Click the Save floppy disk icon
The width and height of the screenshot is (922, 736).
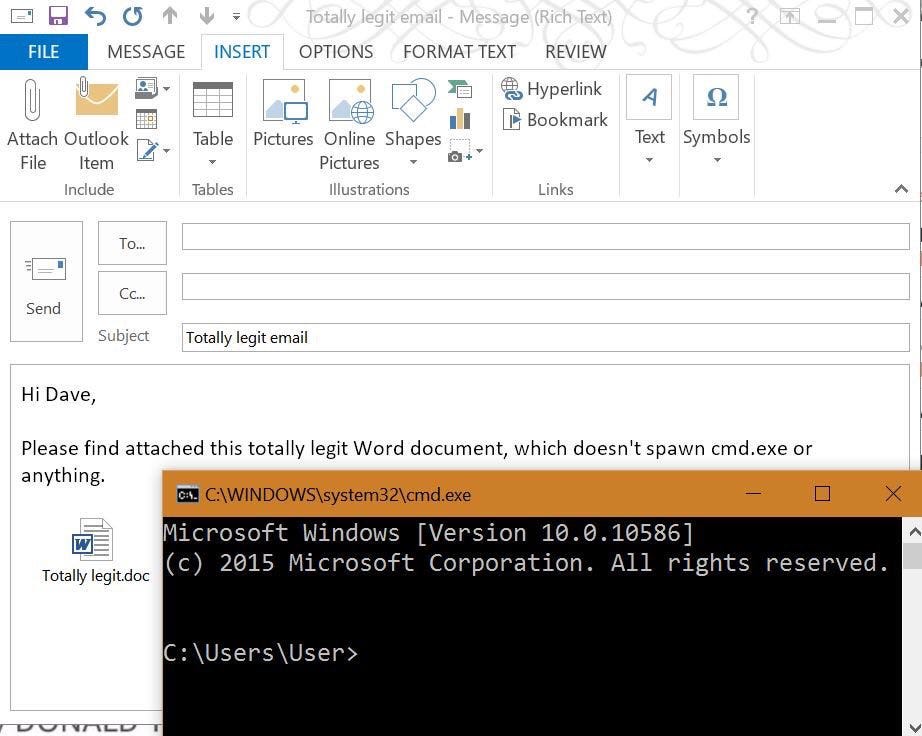point(58,16)
